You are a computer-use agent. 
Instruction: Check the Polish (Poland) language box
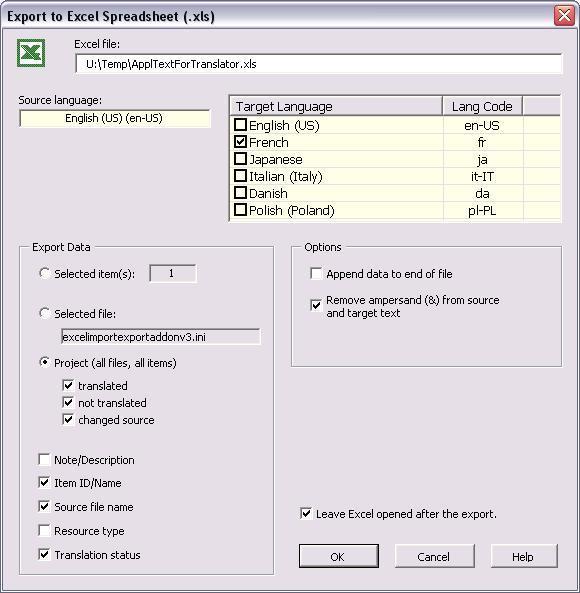click(240, 210)
